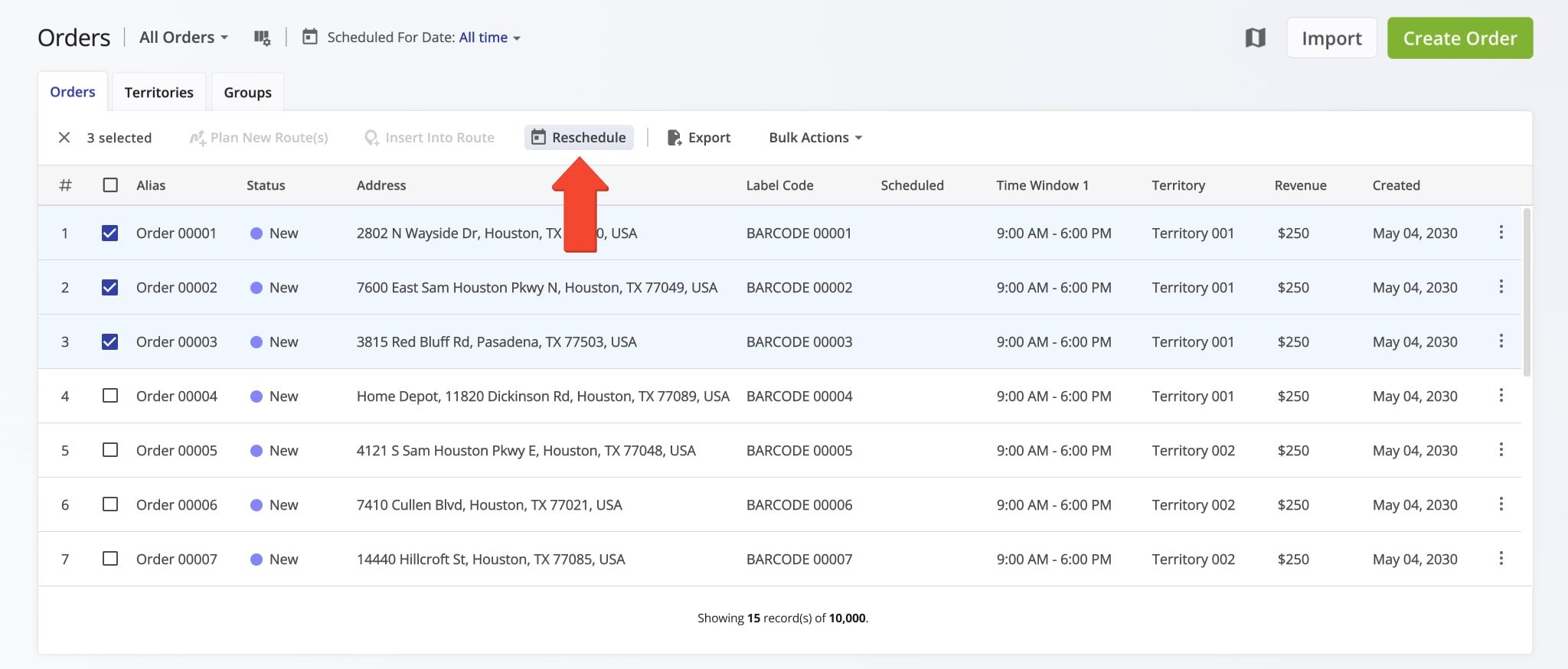This screenshot has height=669, width=1568.
Task: Expand the All Orders dropdown
Action: pyautogui.click(x=184, y=38)
